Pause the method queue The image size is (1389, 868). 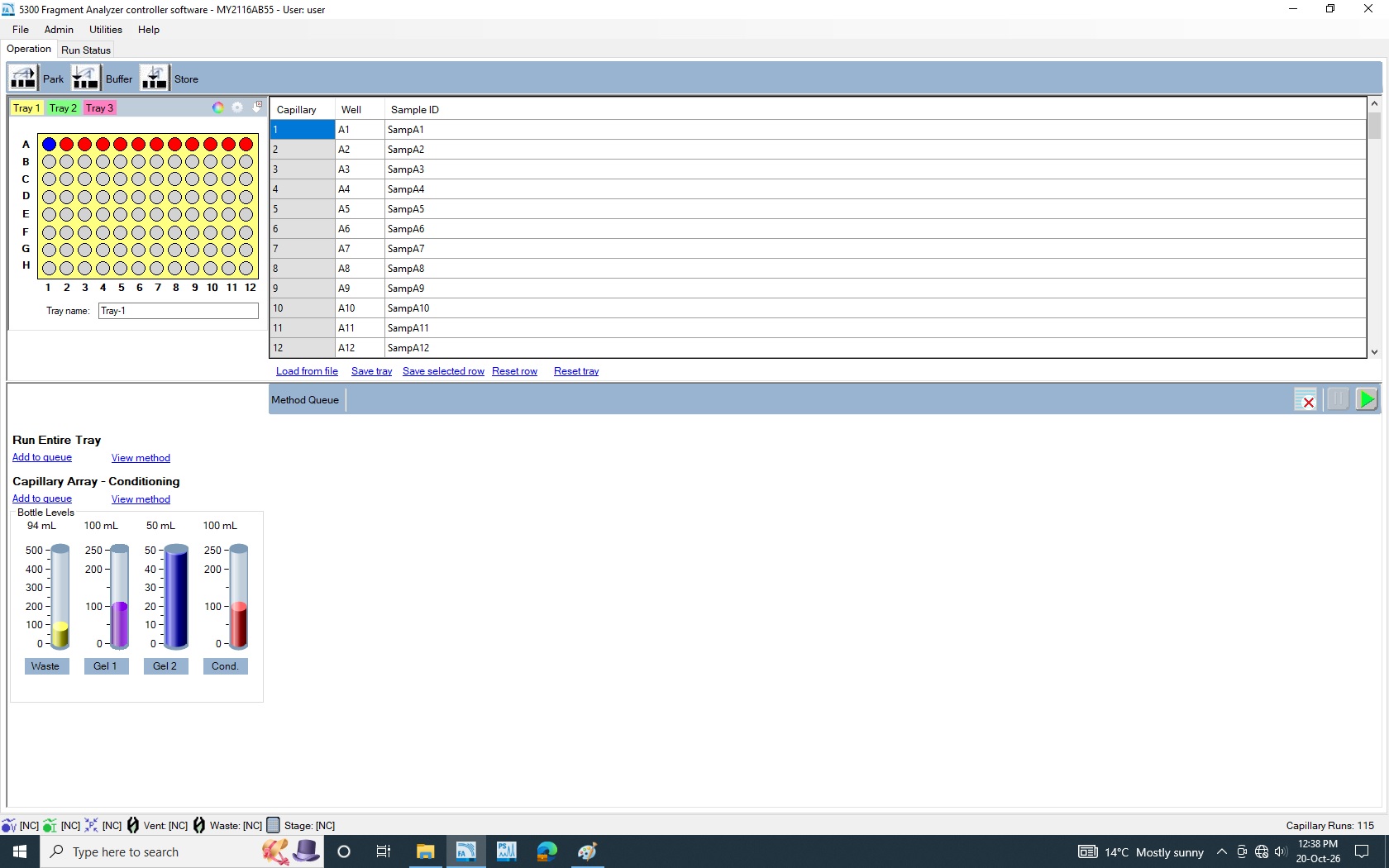click(1337, 399)
